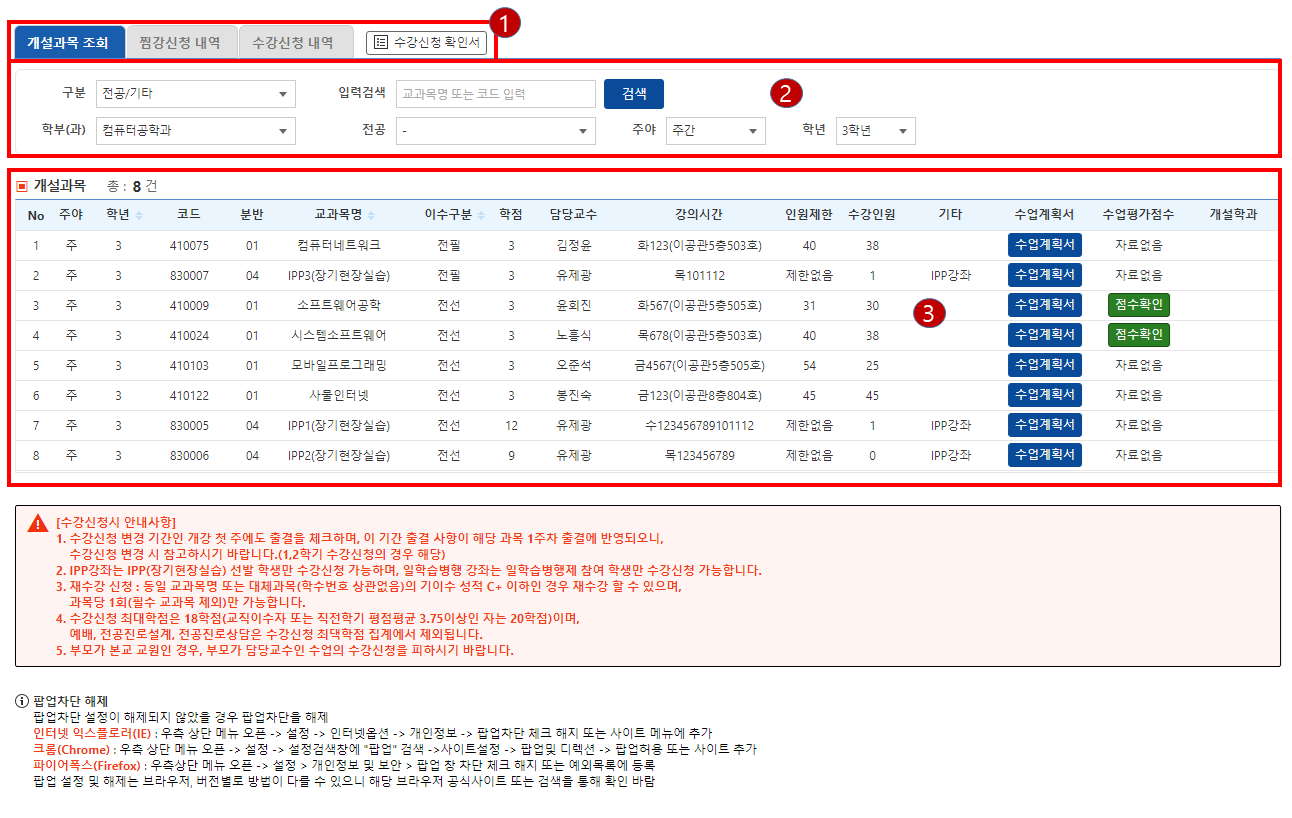The height and width of the screenshot is (818, 1292).
Task: Open the 학년 dropdown showing 3학년
Action: [875, 131]
